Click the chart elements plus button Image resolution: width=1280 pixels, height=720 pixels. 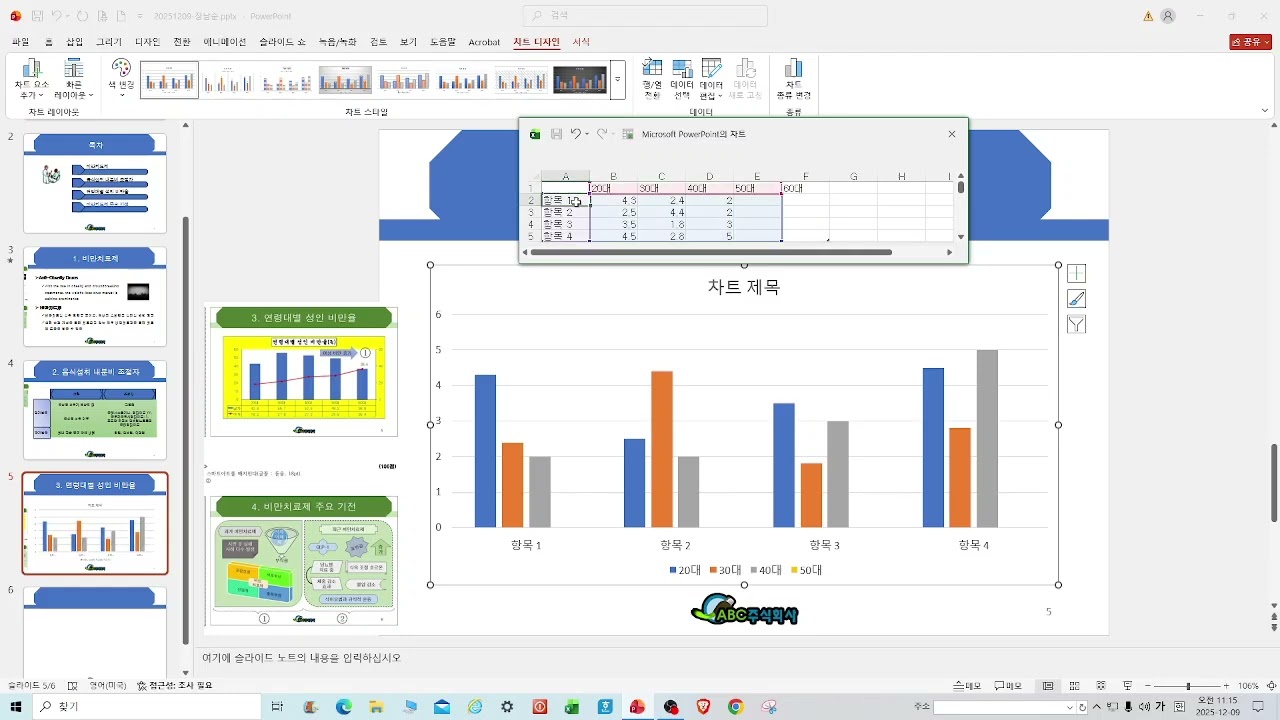[1076, 273]
